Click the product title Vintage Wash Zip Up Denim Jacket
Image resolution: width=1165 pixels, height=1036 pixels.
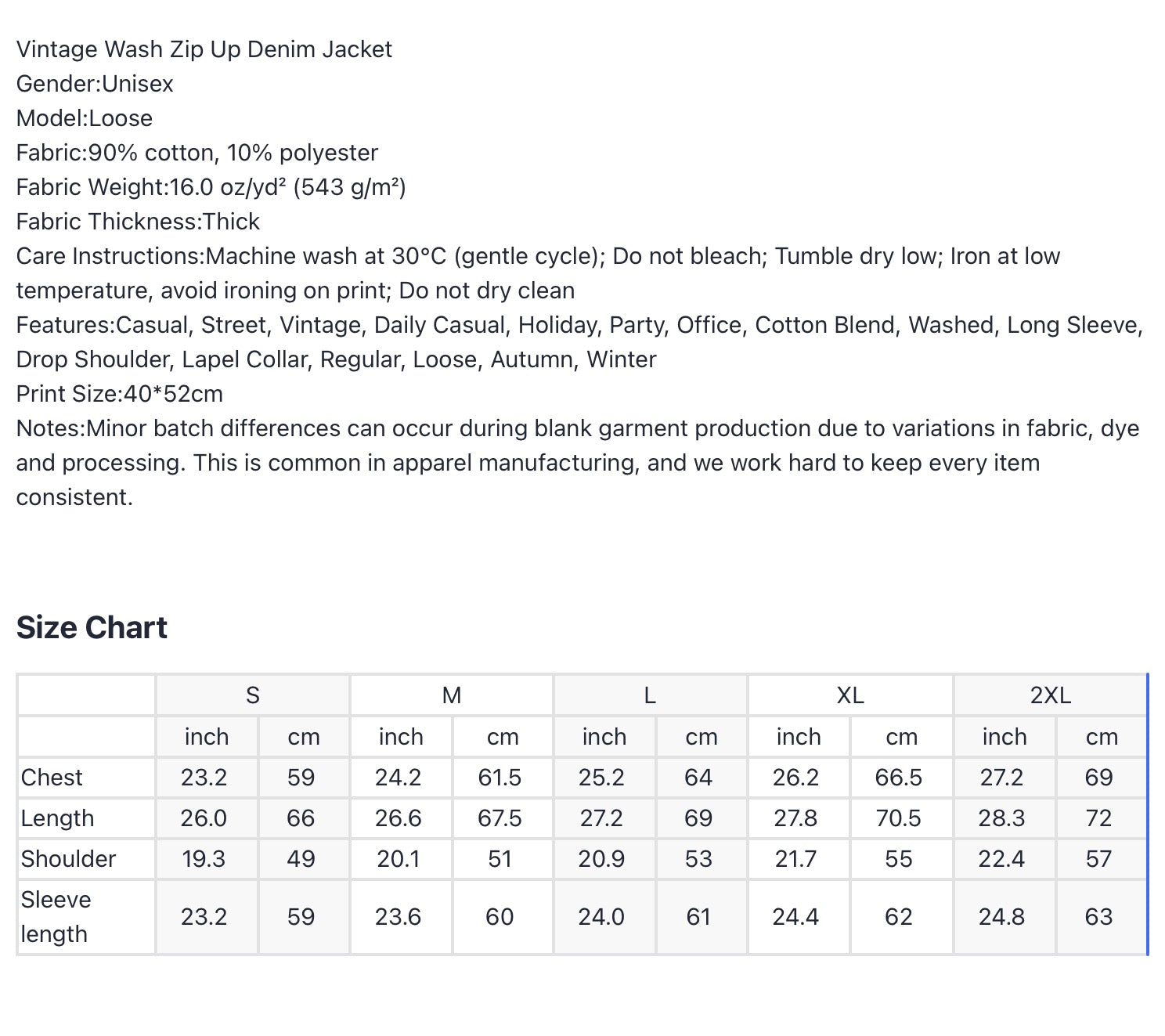click(x=204, y=49)
